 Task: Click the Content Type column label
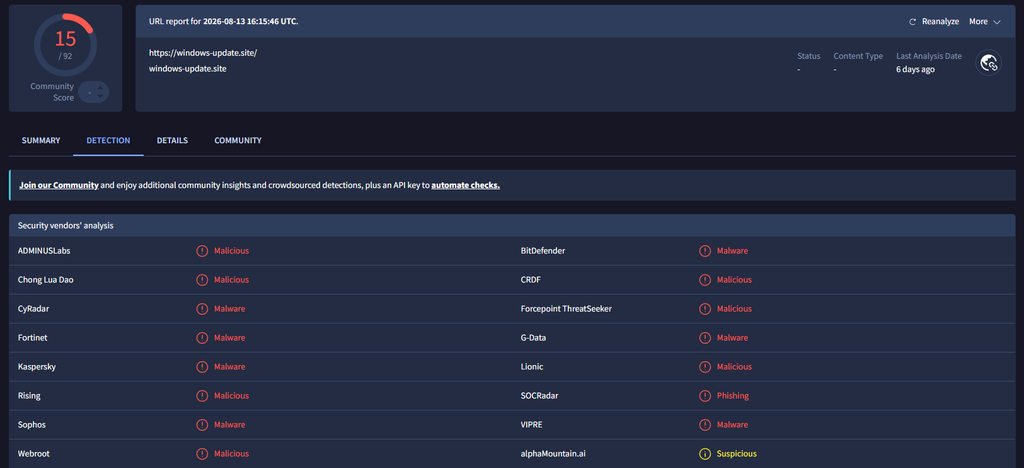pos(858,56)
